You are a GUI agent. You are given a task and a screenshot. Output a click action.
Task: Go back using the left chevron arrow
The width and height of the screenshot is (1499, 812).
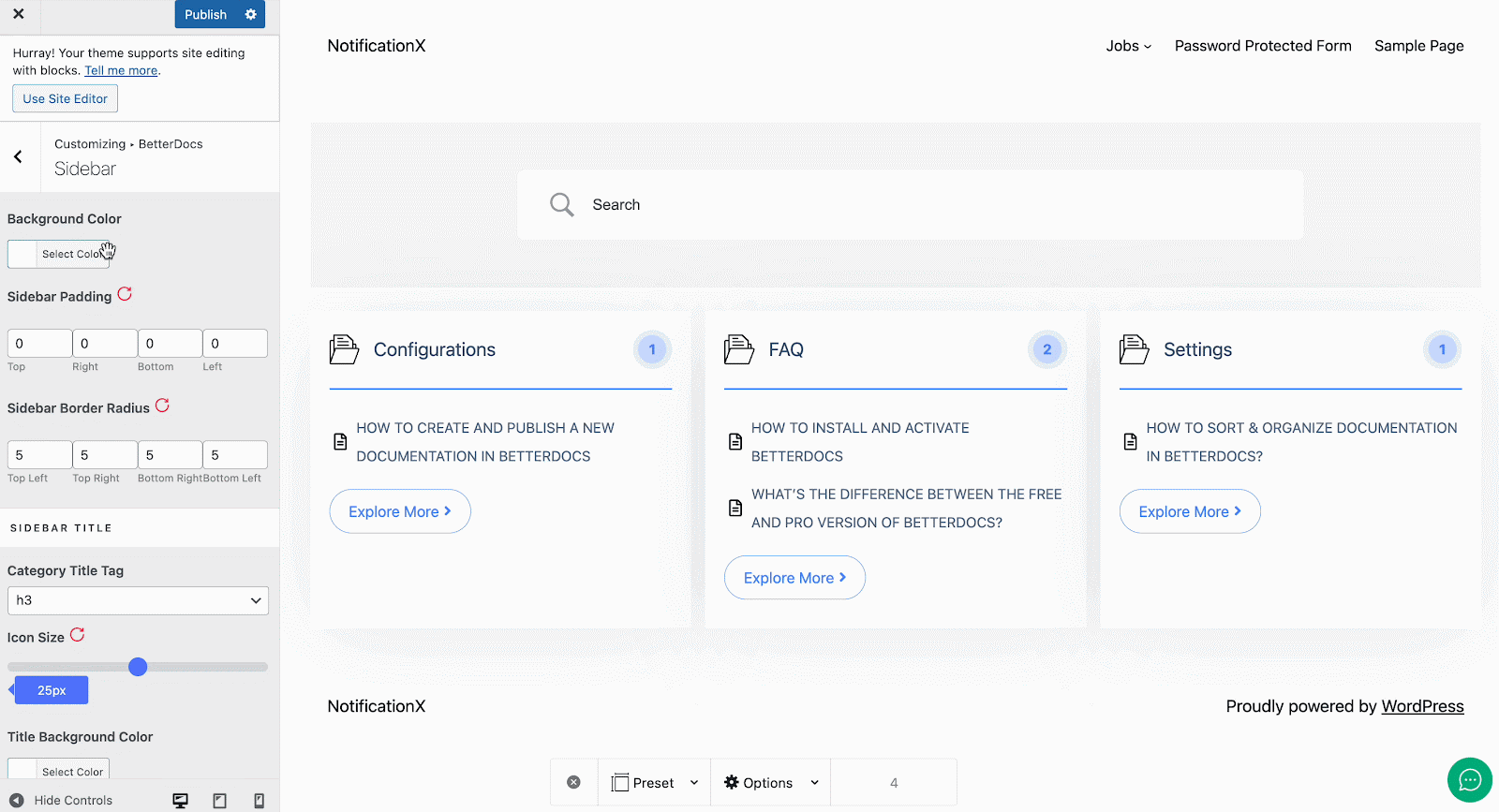[x=18, y=156]
